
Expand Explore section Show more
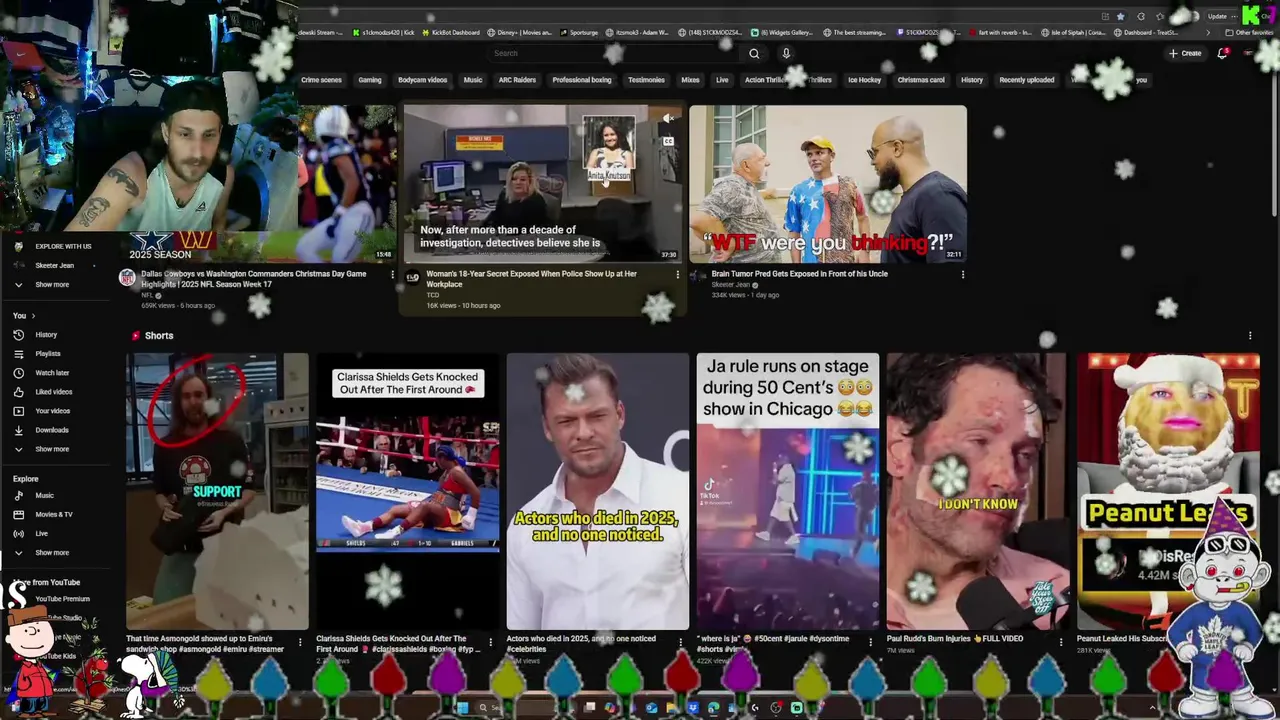(52, 553)
